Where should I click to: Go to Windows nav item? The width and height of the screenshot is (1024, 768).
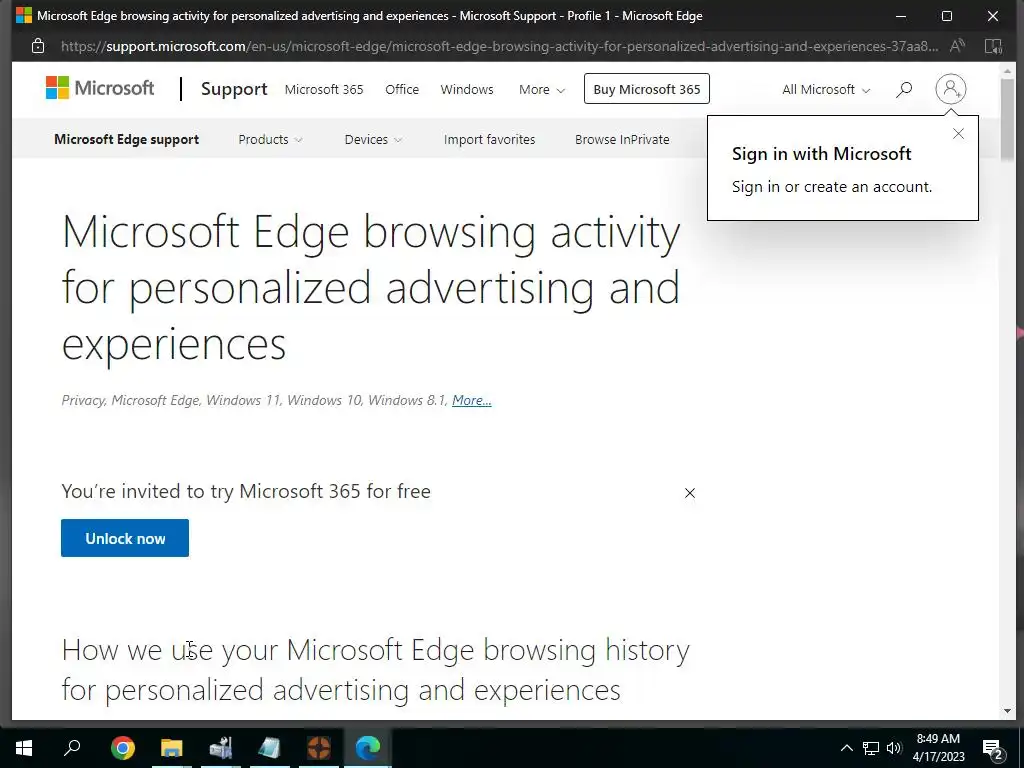click(467, 89)
